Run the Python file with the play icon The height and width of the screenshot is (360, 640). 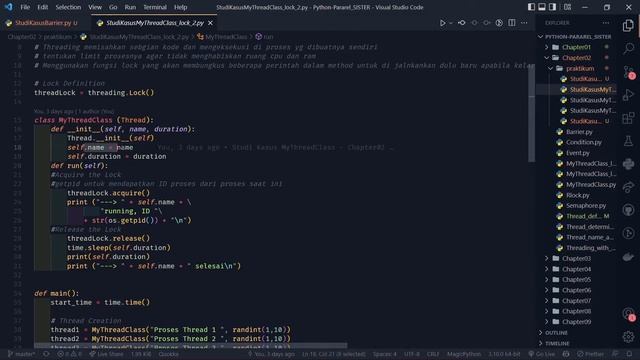[442, 23]
